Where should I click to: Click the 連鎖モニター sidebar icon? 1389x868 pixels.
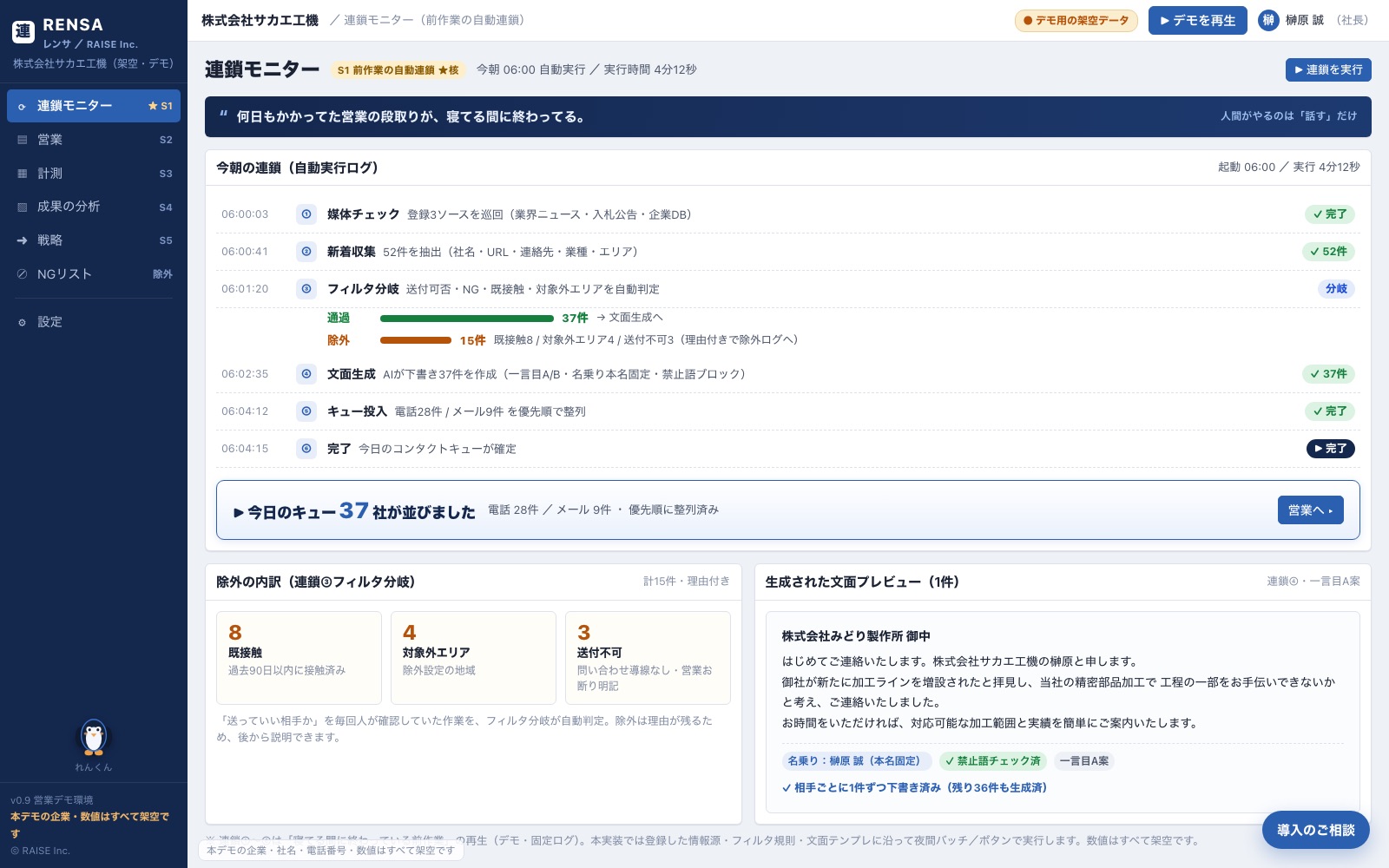pyautogui.click(x=23, y=107)
